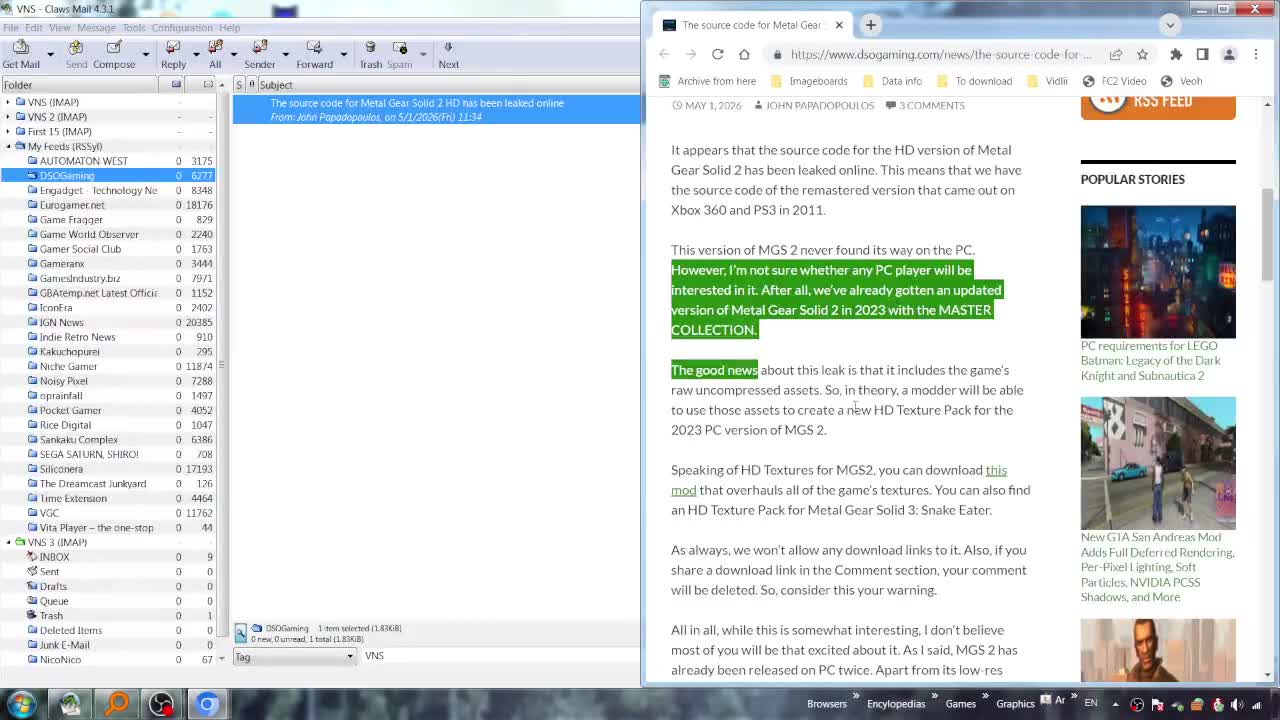Open the GTA San Andreas Mod story link
This screenshot has width=1280, height=720.
point(1157,567)
